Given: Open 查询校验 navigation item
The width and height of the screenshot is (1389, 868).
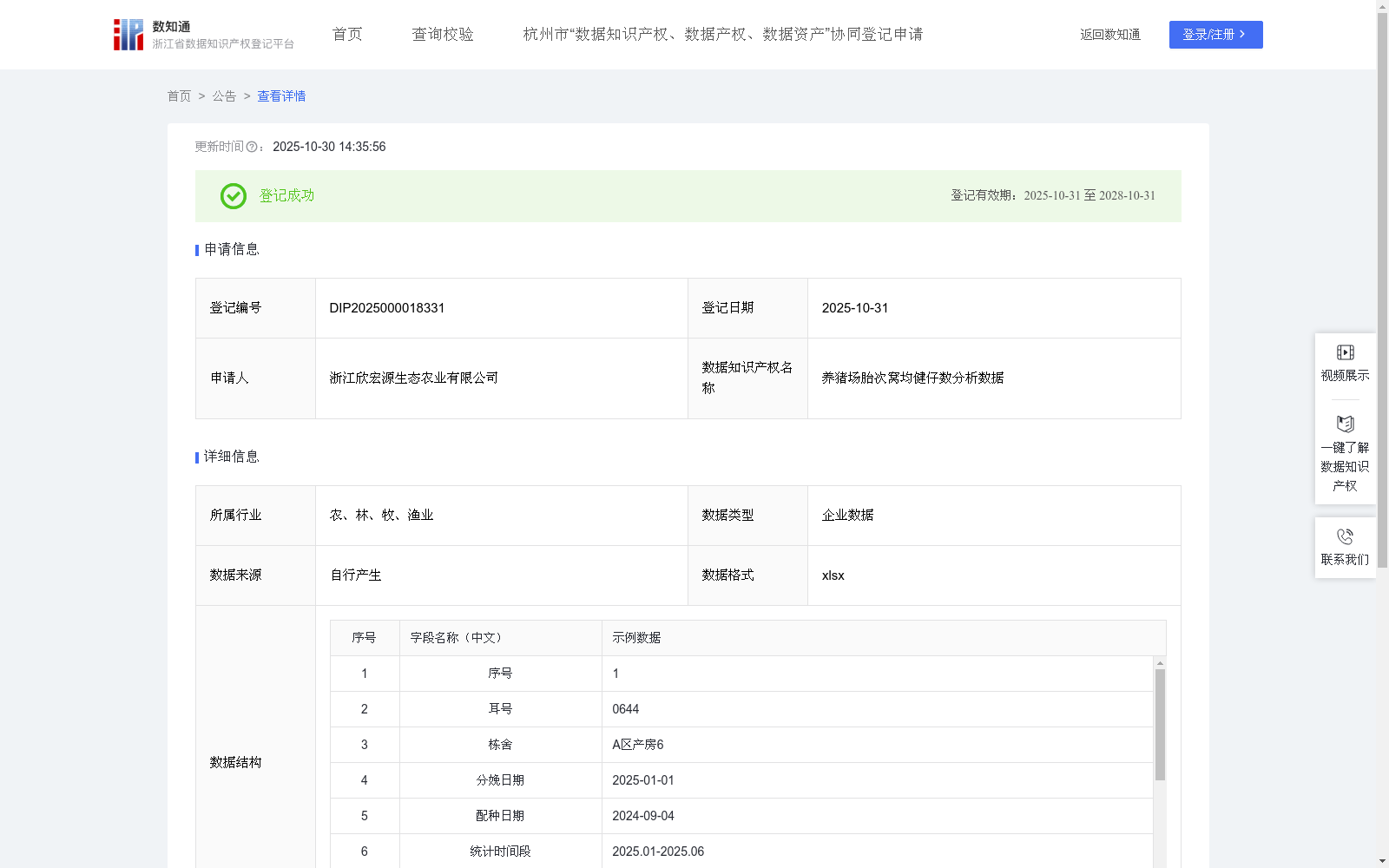Looking at the screenshot, I should coord(443,35).
